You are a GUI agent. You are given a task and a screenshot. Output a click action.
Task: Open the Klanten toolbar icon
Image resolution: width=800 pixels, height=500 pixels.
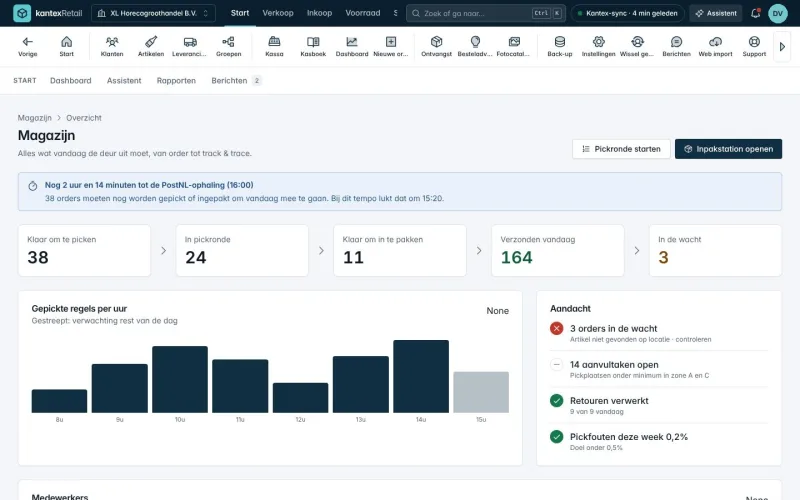point(112,46)
